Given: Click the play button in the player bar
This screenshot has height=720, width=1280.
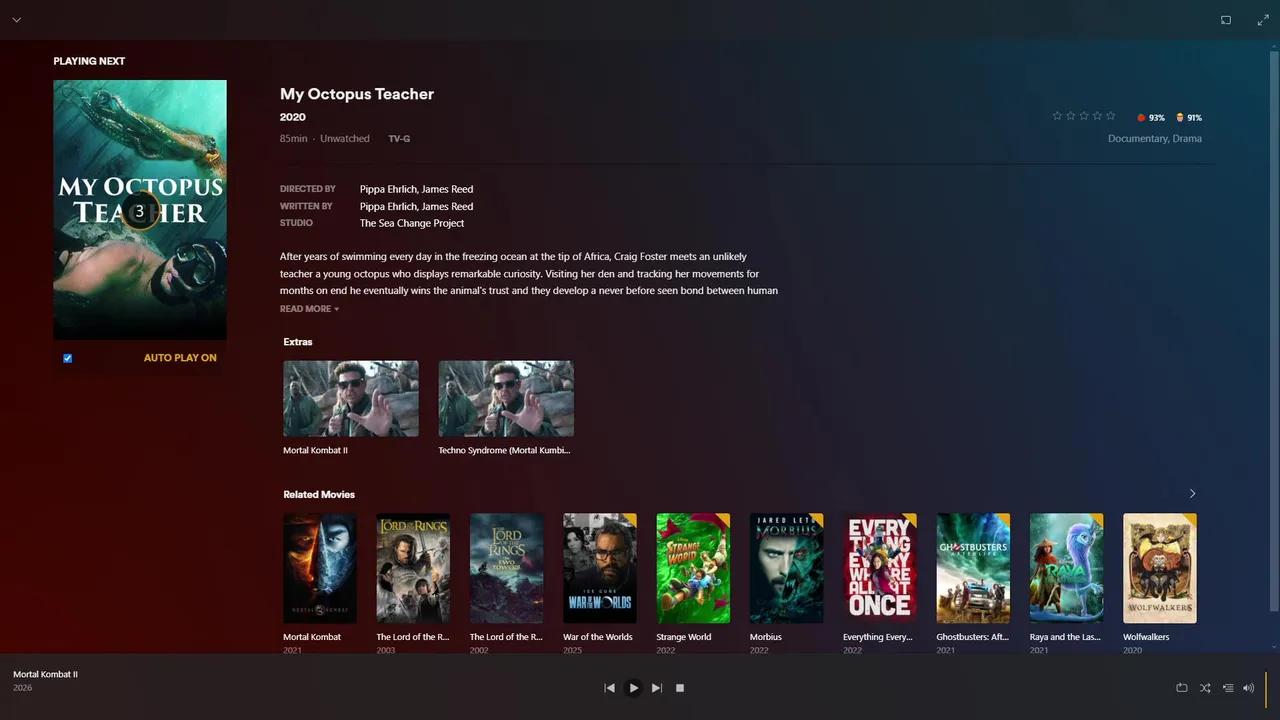Looking at the screenshot, I should click(x=633, y=688).
